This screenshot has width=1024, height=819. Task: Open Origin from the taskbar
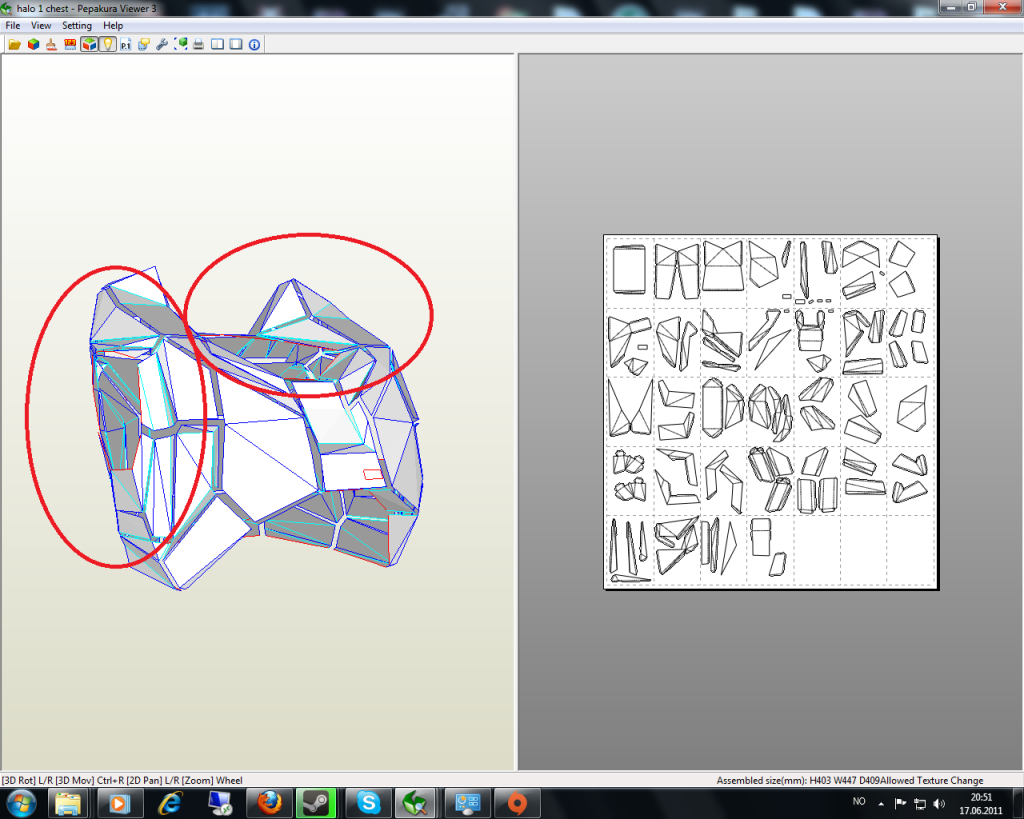[x=517, y=803]
